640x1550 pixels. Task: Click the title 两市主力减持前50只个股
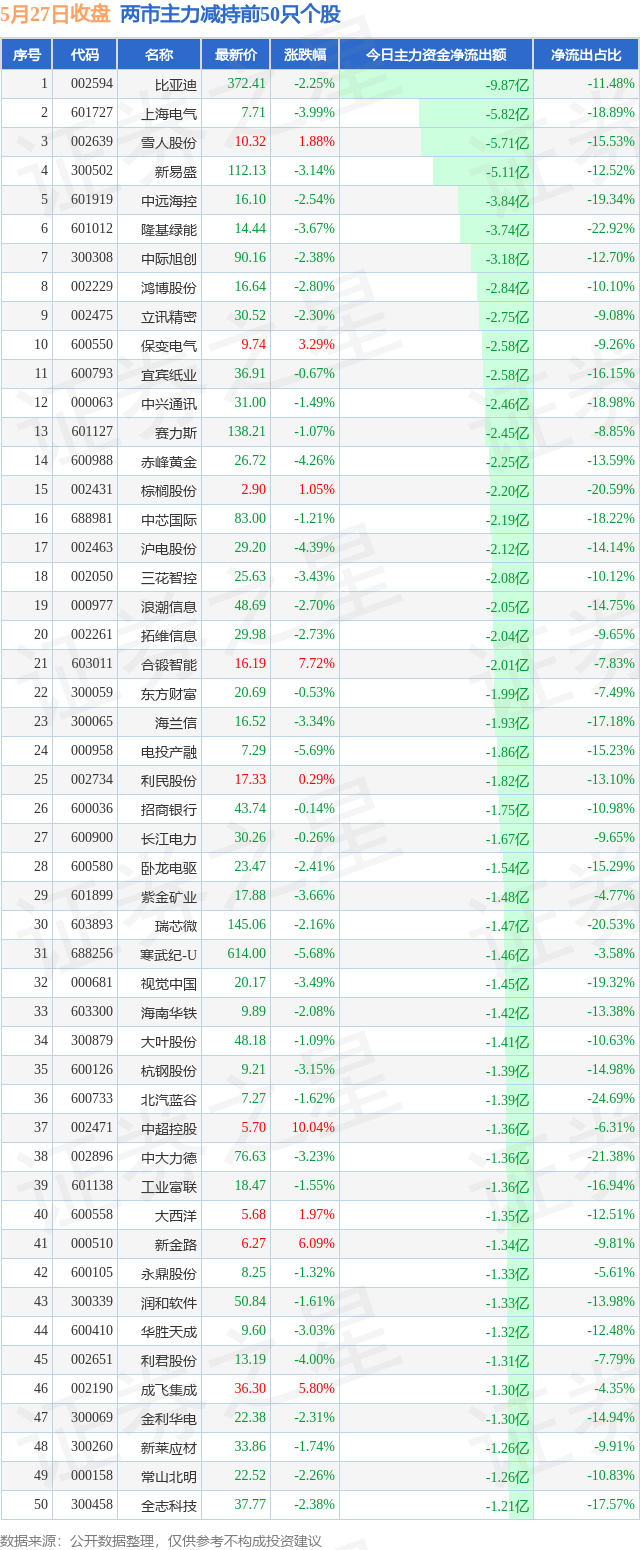tap(230, 14)
